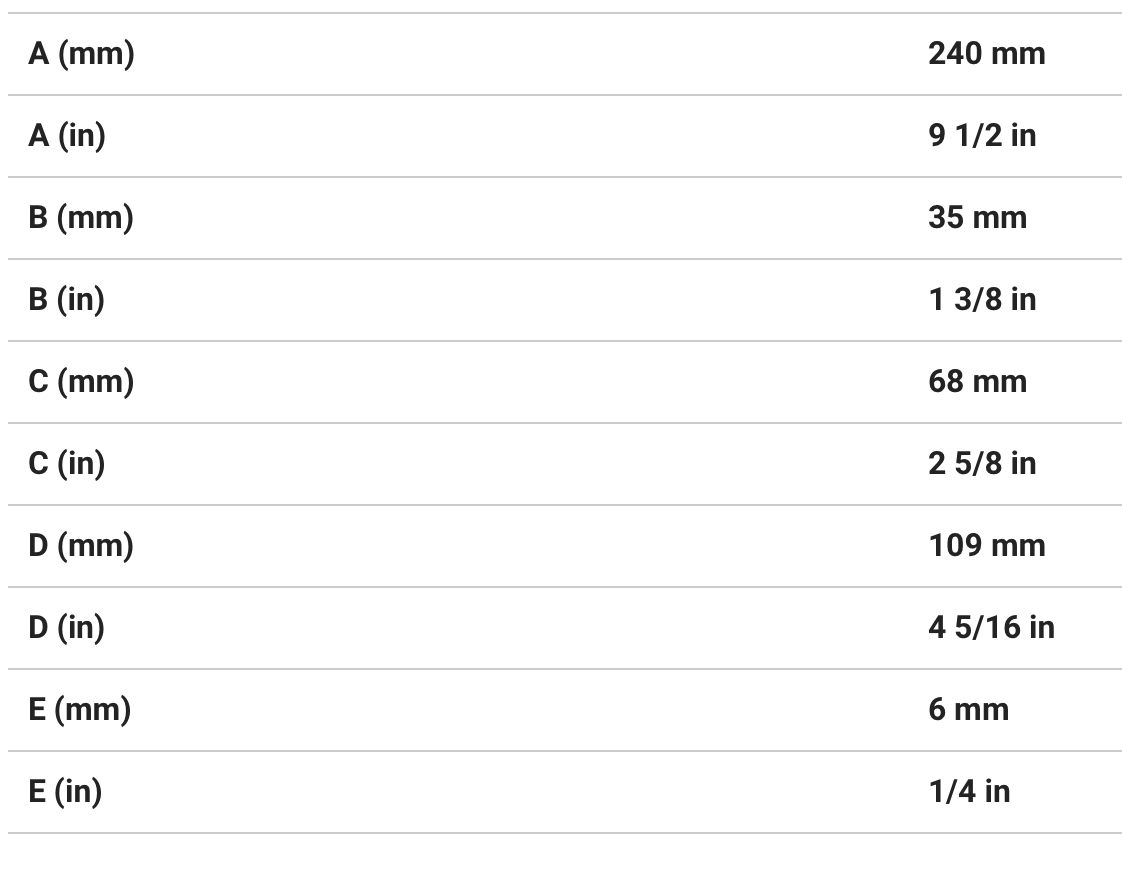This screenshot has height=874, width=1122.
Task: Click the 'B (in)' label
Action: click(x=67, y=300)
